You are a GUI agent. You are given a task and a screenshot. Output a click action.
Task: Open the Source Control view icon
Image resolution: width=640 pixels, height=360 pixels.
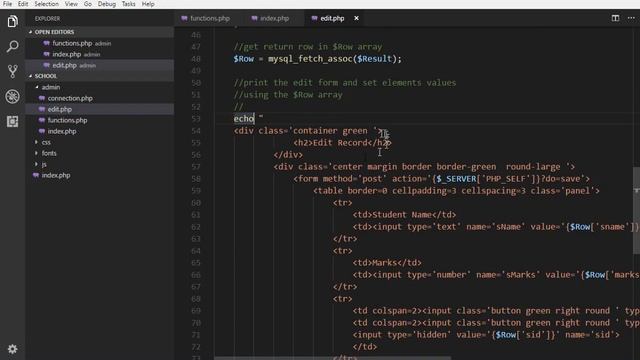click(x=12, y=71)
